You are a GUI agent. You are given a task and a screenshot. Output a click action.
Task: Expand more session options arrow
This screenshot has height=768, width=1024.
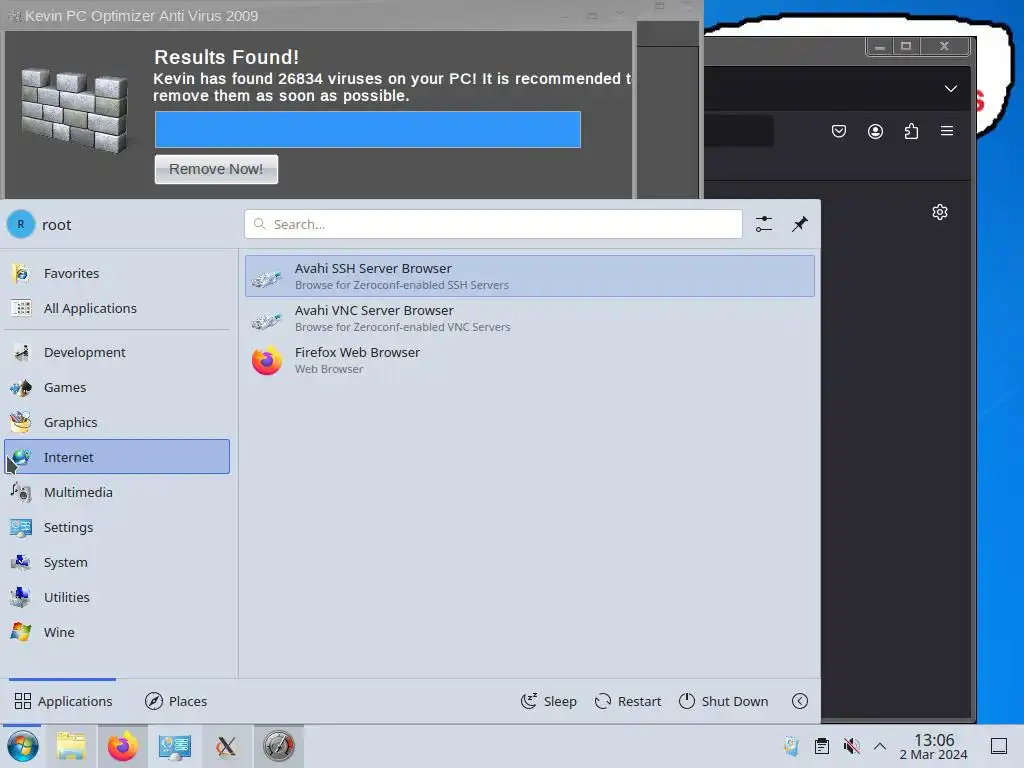[x=799, y=701]
